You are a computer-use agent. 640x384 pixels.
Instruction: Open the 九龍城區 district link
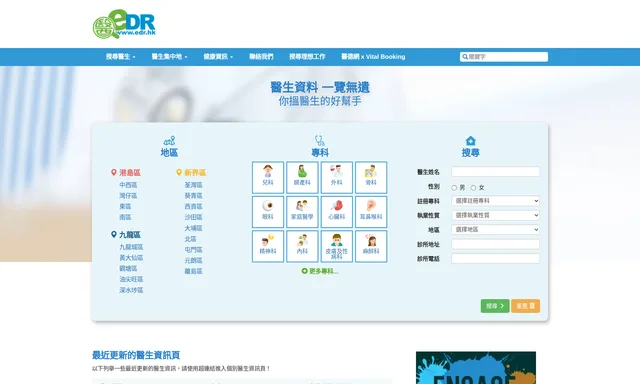131,247
